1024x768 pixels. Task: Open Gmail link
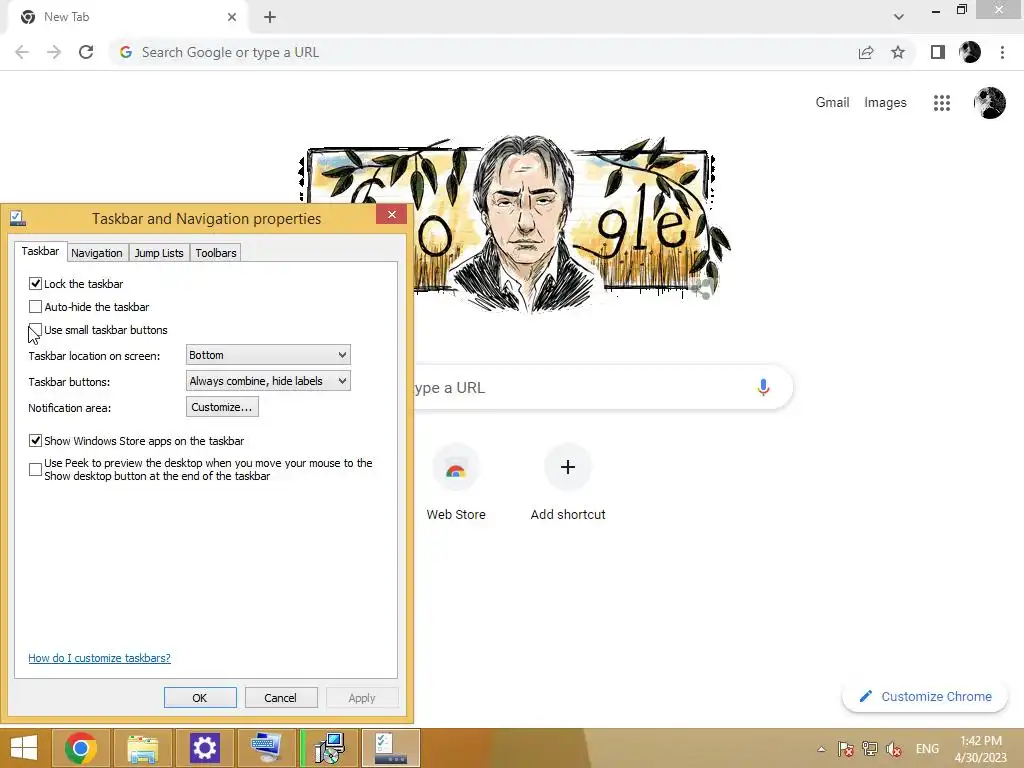click(x=832, y=103)
